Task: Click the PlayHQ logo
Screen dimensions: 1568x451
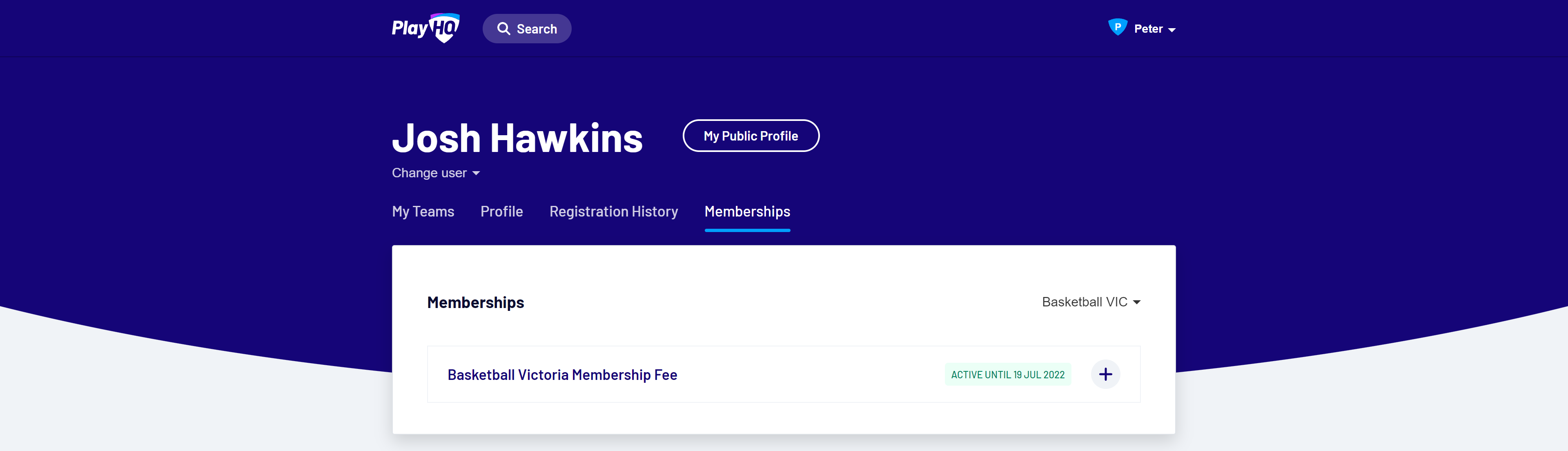Action: pos(425,27)
